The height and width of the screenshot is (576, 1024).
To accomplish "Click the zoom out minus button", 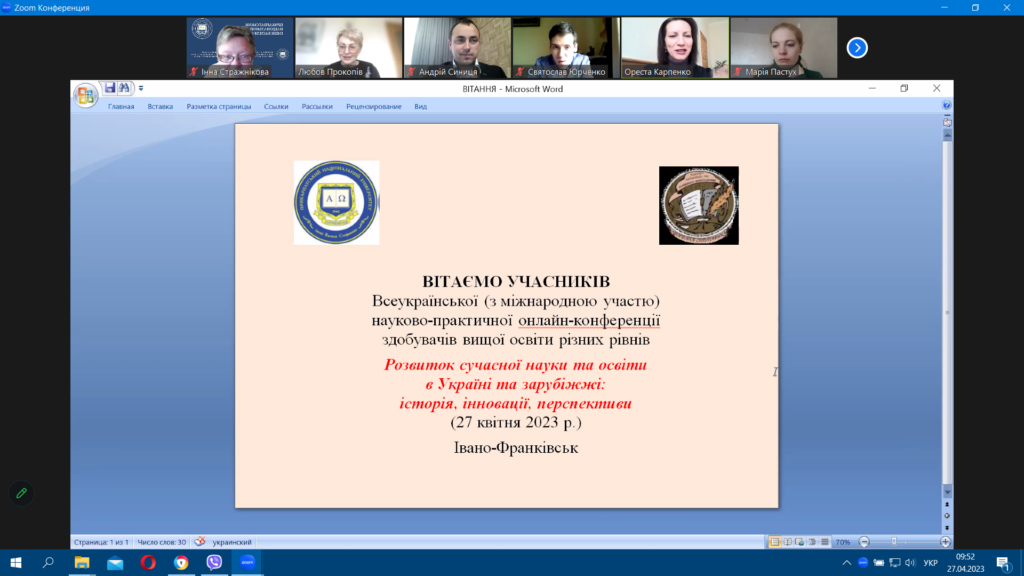I will tap(864, 541).
